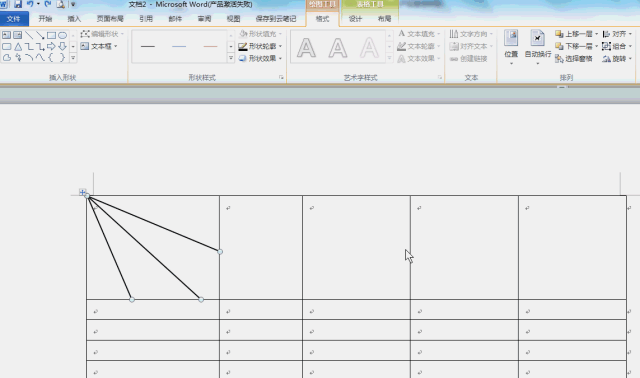Viewport: 640px width, 378px height.
Task: Open 形状轮廓 shape outline dropdown
Action: [280, 46]
